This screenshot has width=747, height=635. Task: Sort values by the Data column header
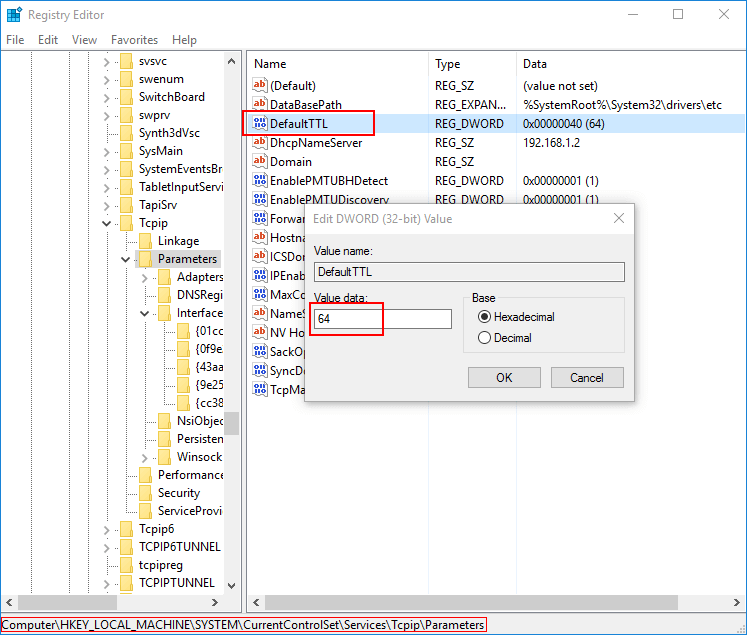[630, 64]
